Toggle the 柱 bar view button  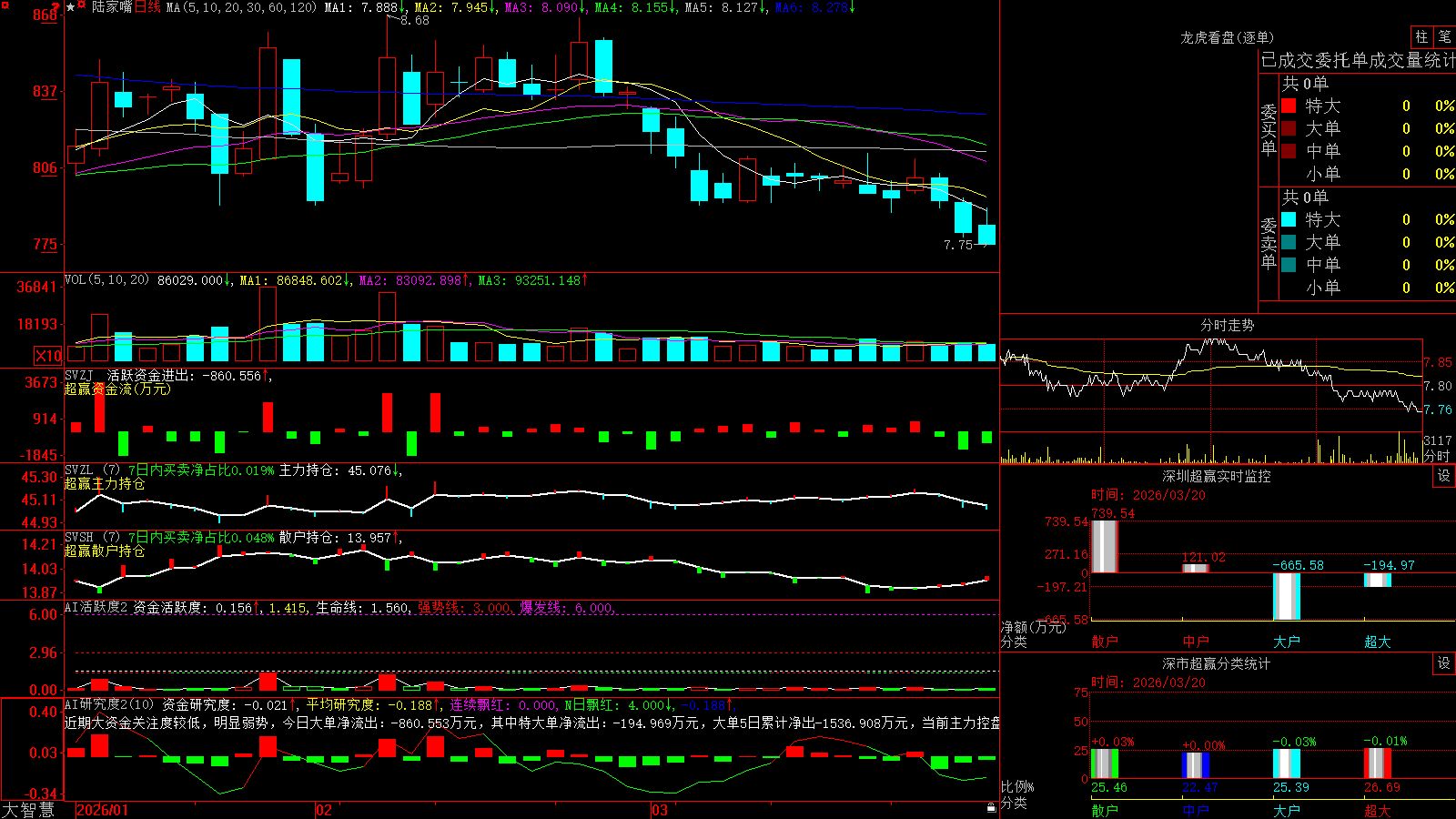tap(1421, 36)
